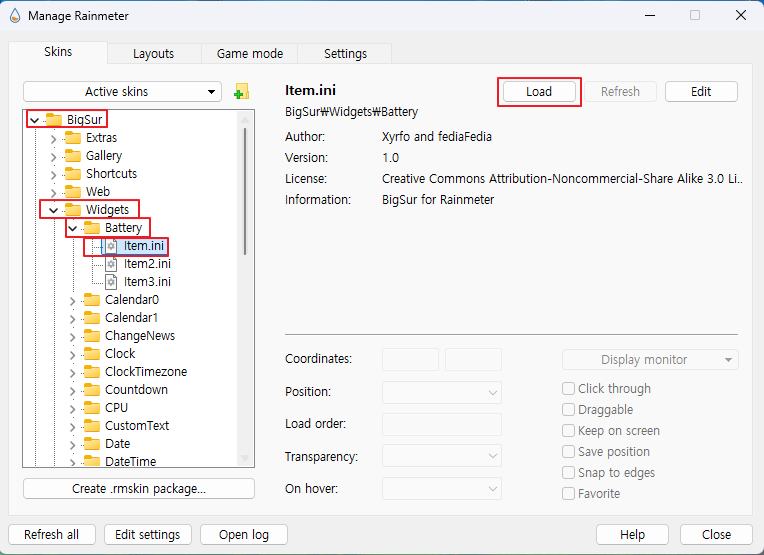Click the CPU folder icon
Image resolution: width=764 pixels, height=555 pixels.
coord(92,408)
